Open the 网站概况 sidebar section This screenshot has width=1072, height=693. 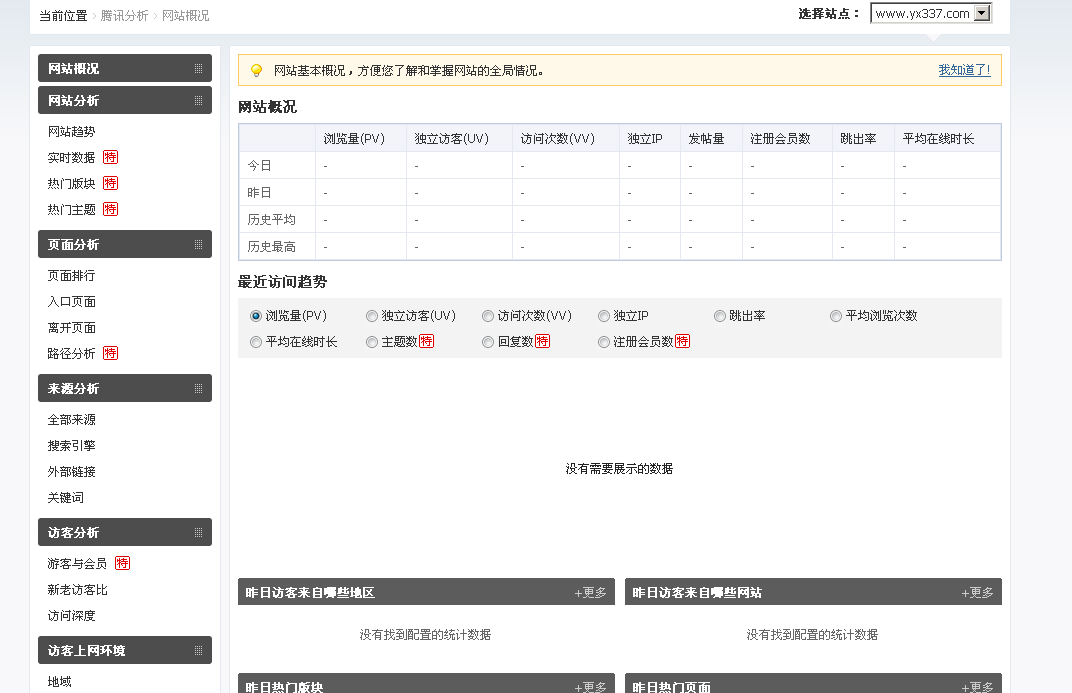pos(125,68)
